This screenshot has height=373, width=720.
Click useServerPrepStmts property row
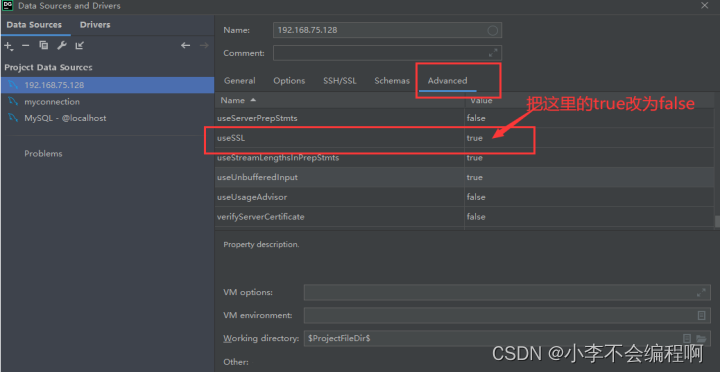tap(464, 118)
